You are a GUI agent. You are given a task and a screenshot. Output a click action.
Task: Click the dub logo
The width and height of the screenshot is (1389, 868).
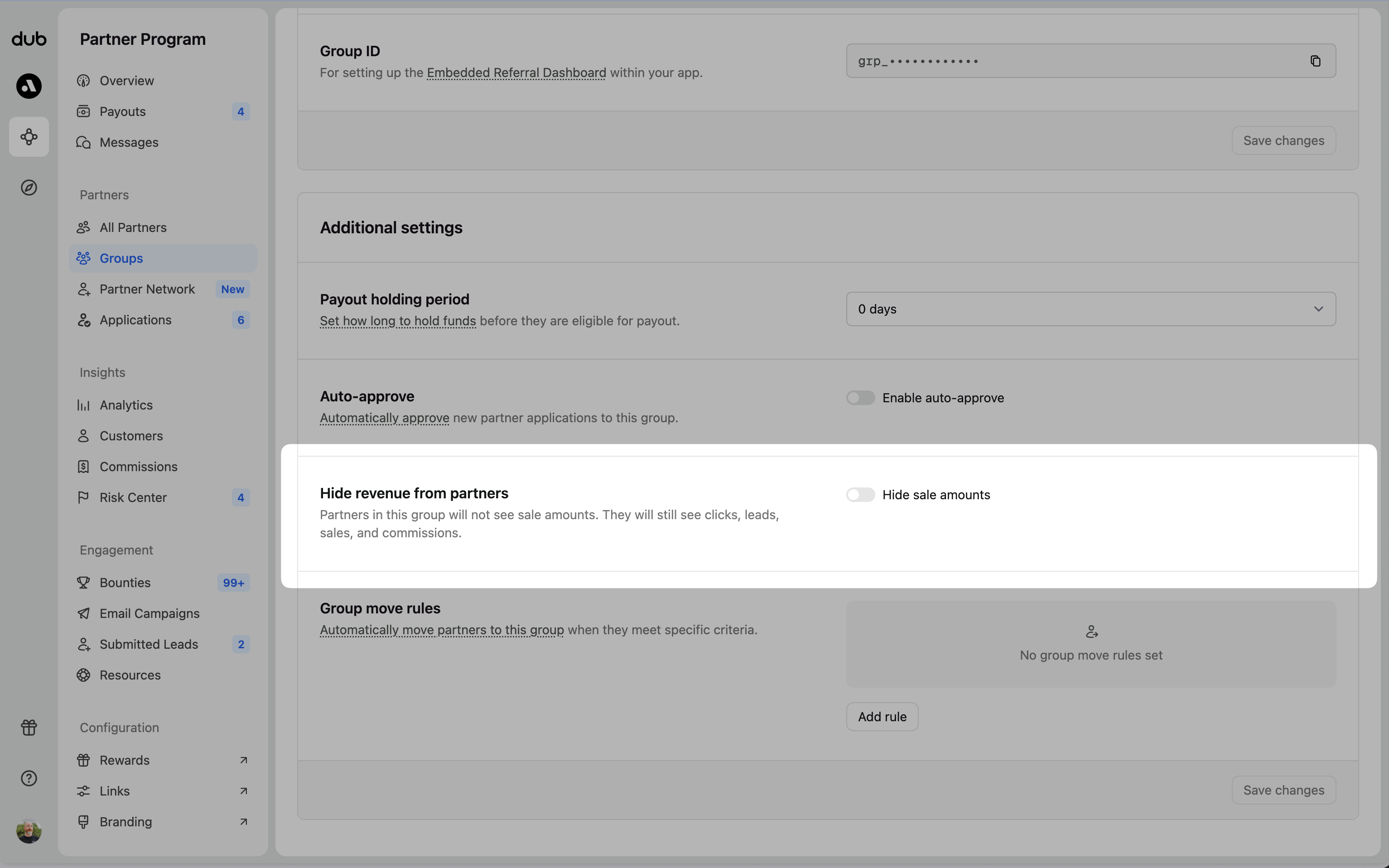click(29, 39)
